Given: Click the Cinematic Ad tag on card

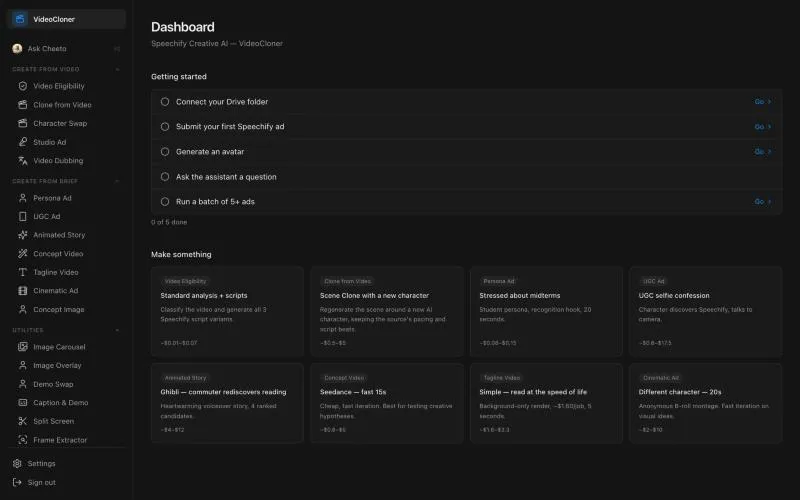Looking at the screenshot, I should coord(661,378).
